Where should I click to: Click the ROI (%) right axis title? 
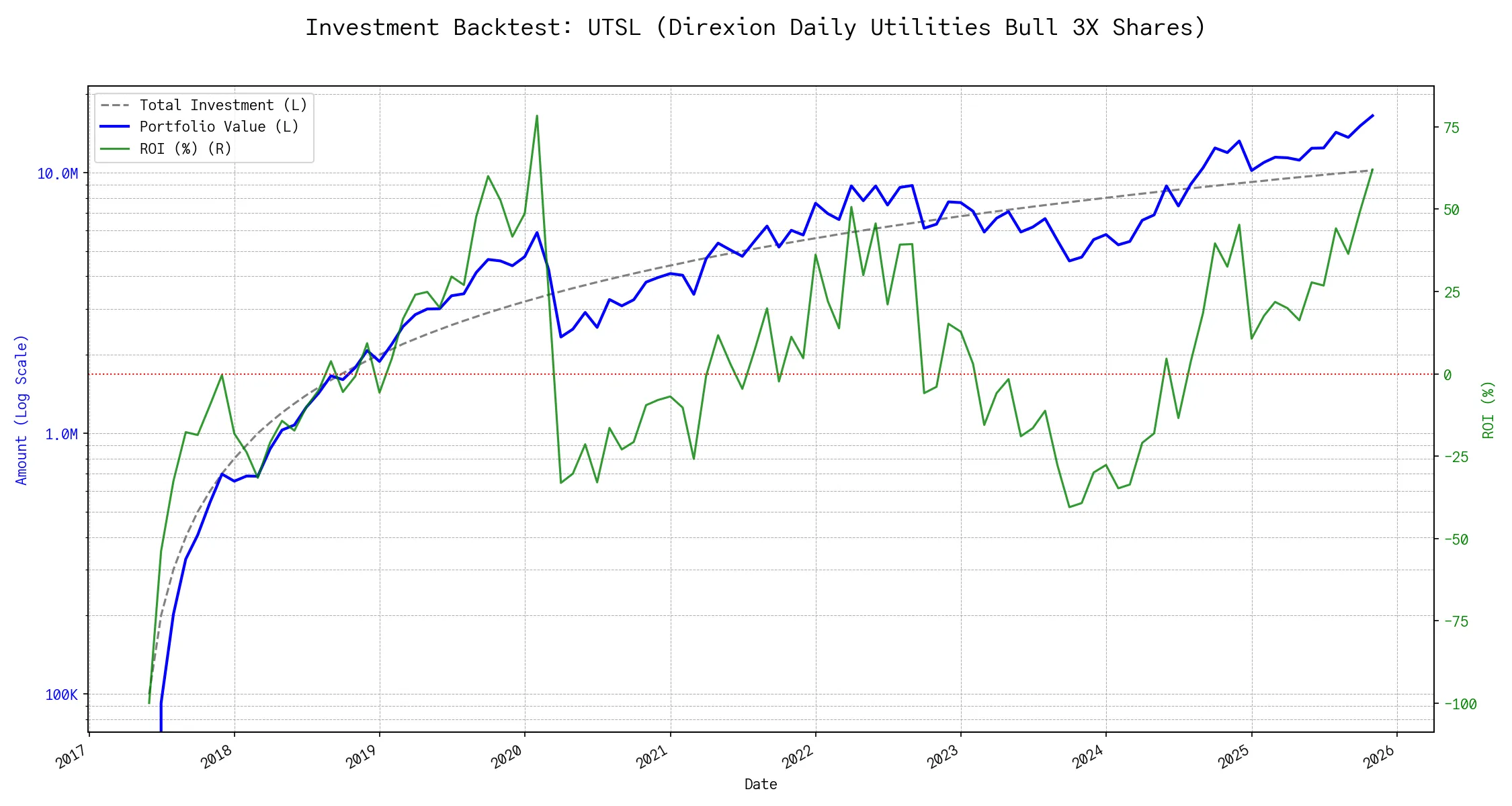click(1488, 410)
